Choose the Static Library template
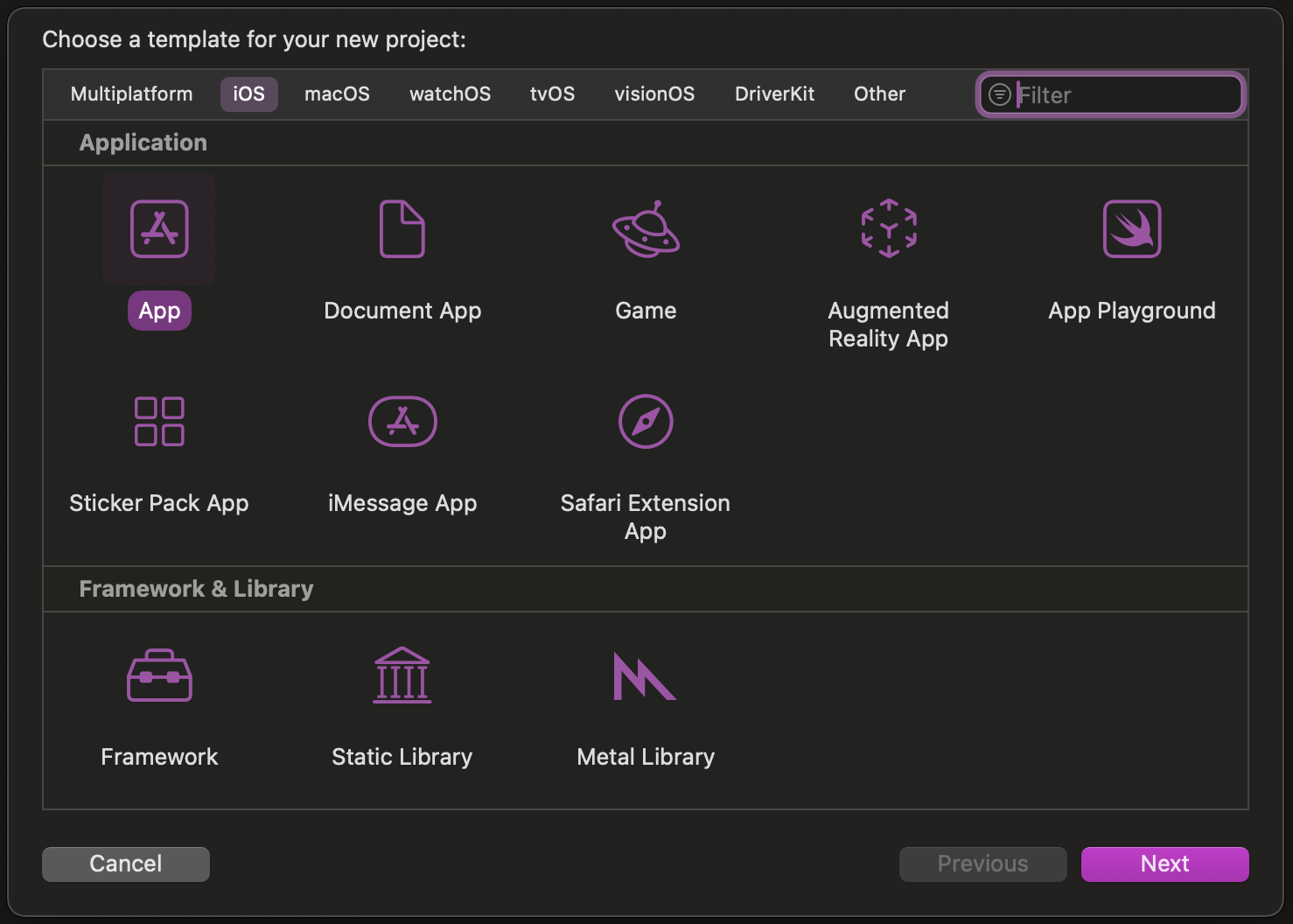Screen dimensions: 1293x924 coord(402,675)
